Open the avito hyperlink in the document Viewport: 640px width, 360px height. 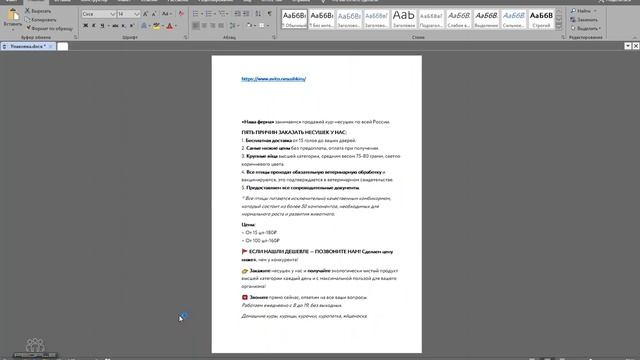tap(273, 79)
